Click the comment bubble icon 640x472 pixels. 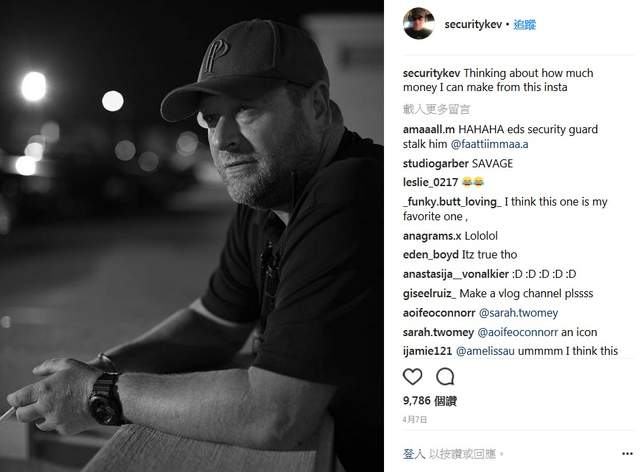[x=445, y=377]
